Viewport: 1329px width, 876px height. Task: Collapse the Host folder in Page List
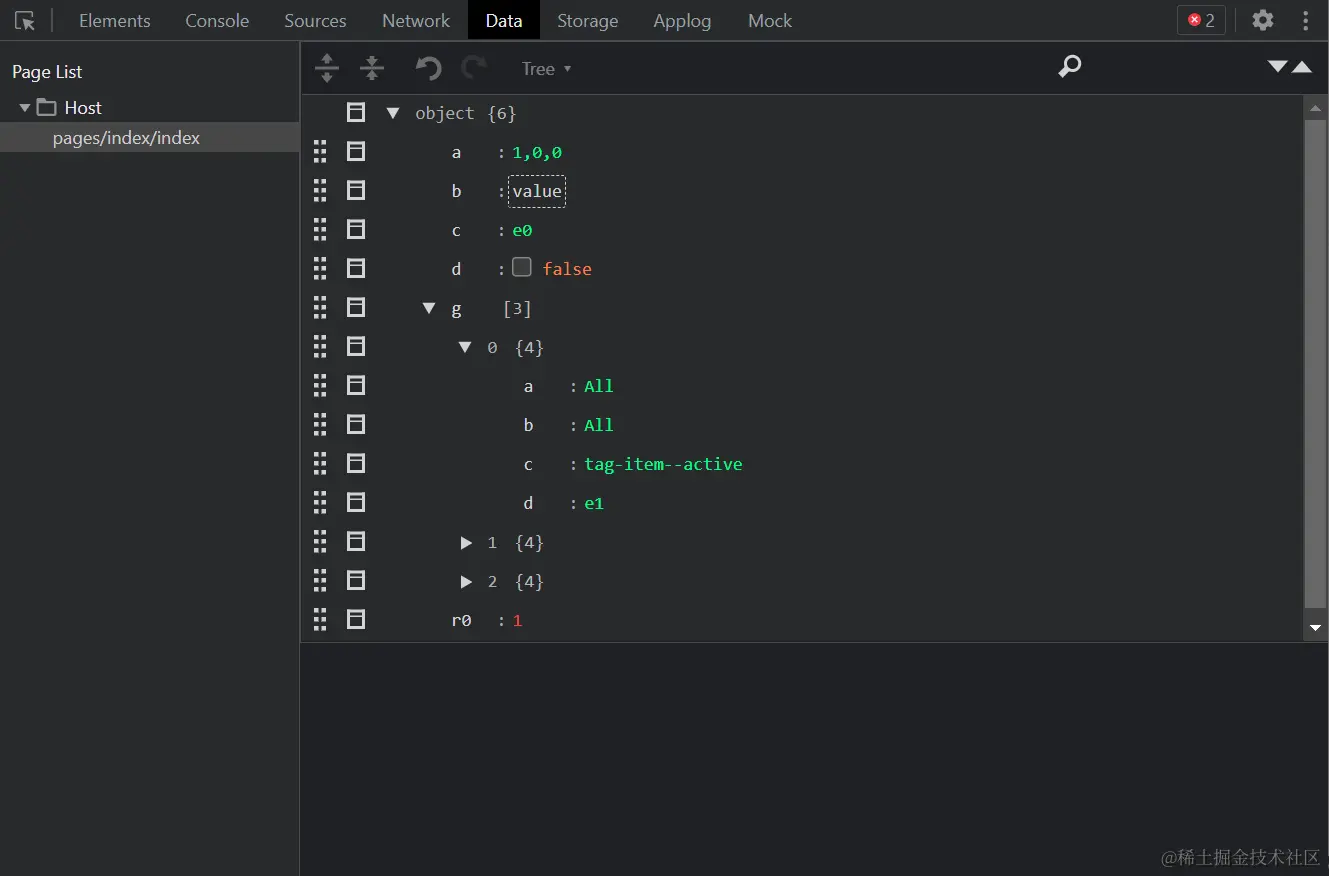coord(25,107)
